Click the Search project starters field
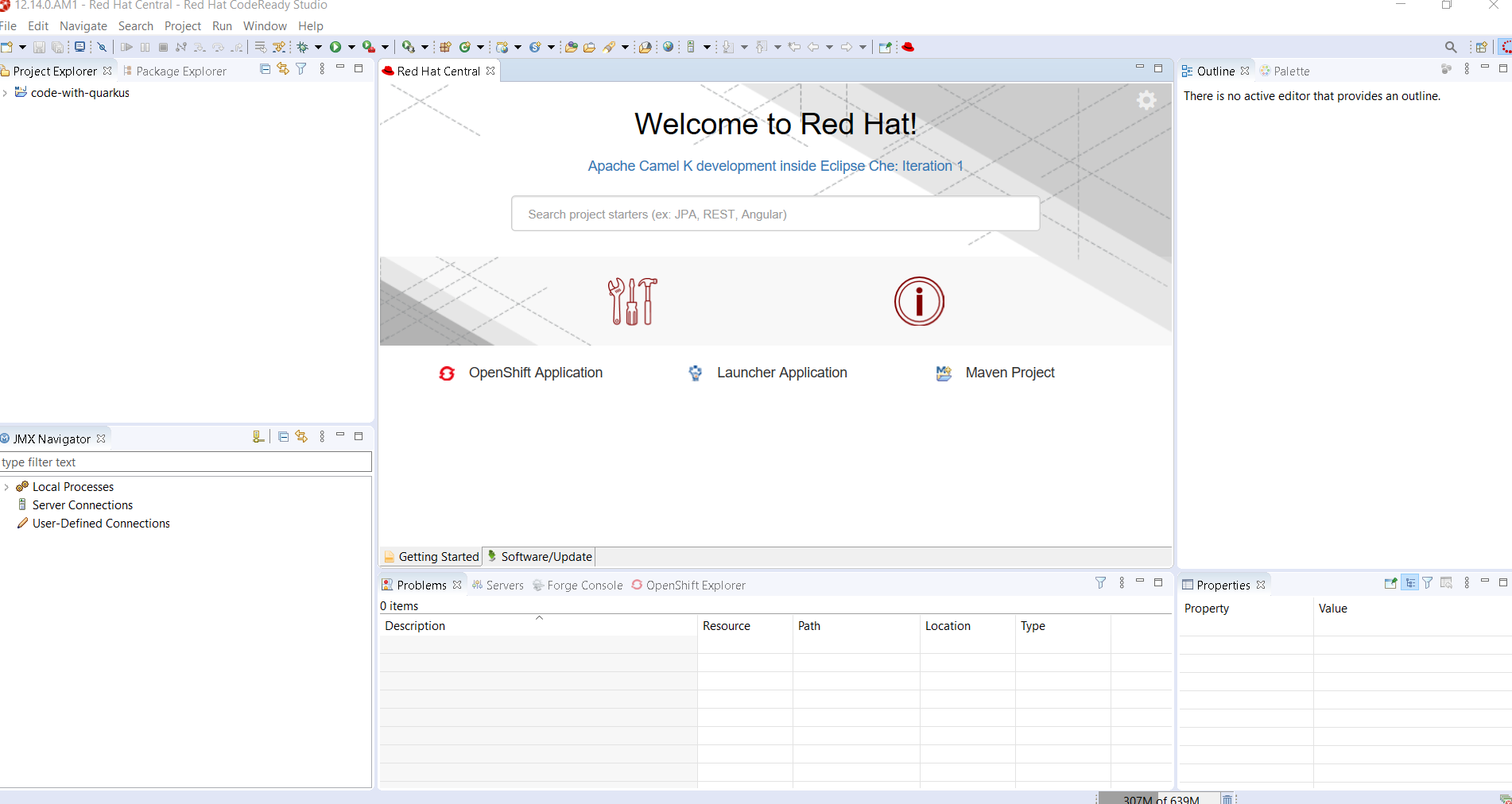This screenshot has height=804, width=1512. click(x=775, y=214)
